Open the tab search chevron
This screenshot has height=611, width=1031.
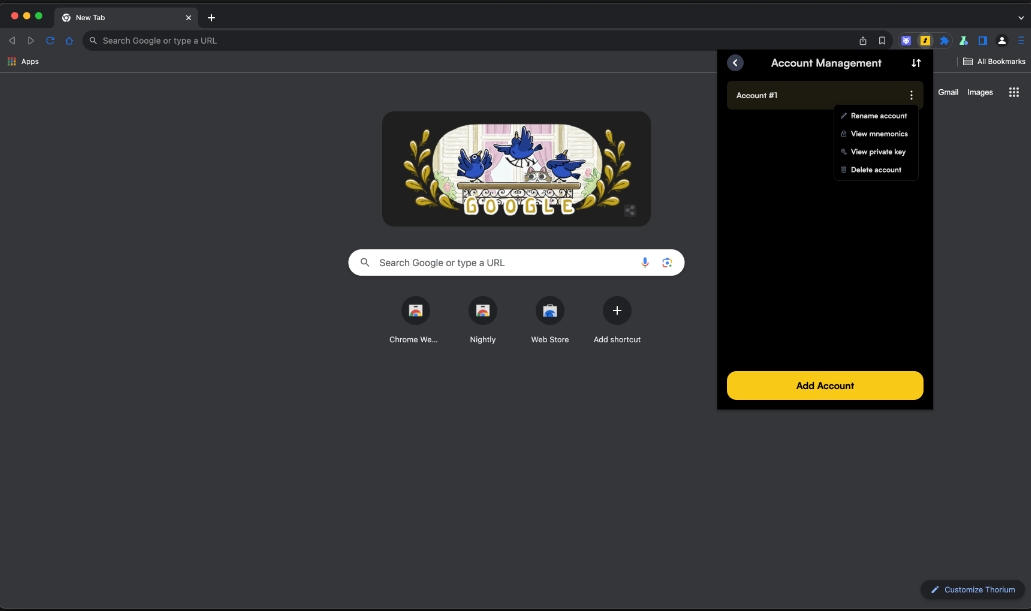tap(1020, 18)
